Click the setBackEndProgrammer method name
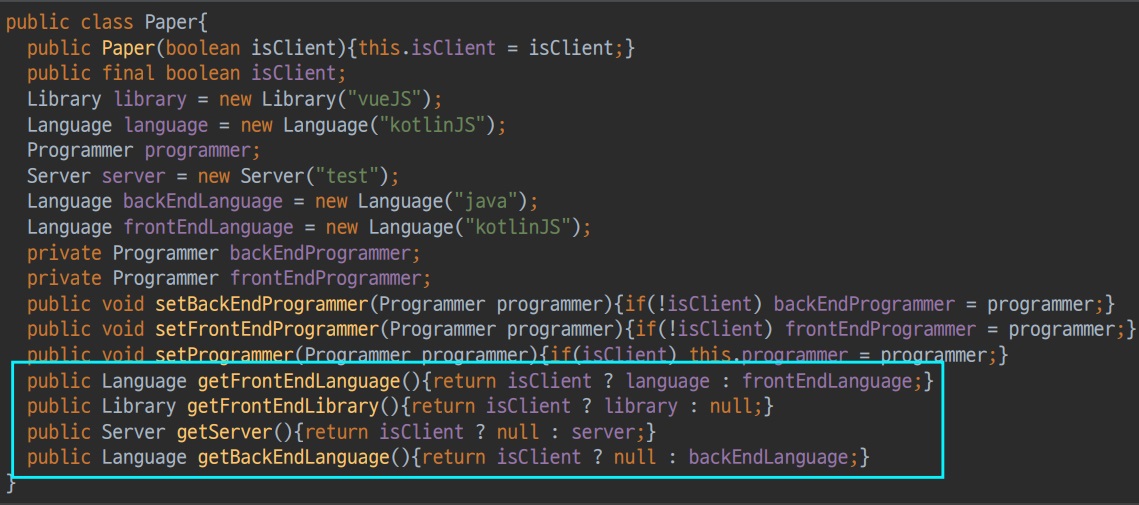The width and height of the screenshot is (1139, 505). [x=265, y=304]
